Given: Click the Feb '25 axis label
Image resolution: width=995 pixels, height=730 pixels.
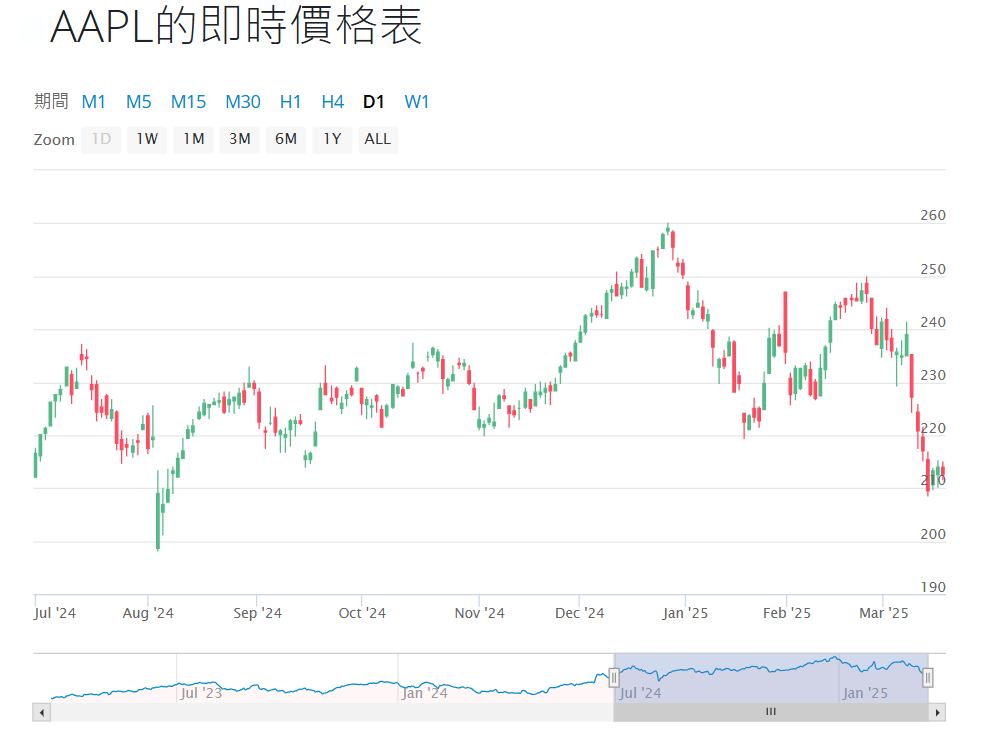Looking at the screenshot, I should point(786,613).
